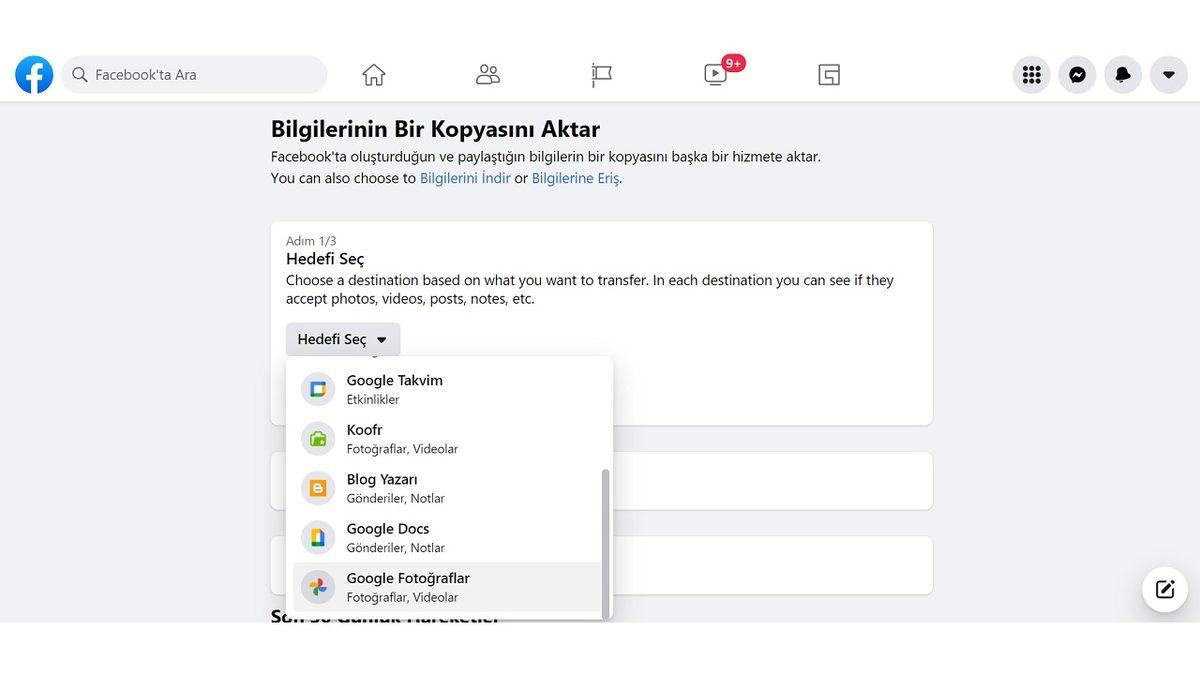Open Messenger from the chat icon
The width and height of the screenshot is (1200, 675).
coord(1077,74)
